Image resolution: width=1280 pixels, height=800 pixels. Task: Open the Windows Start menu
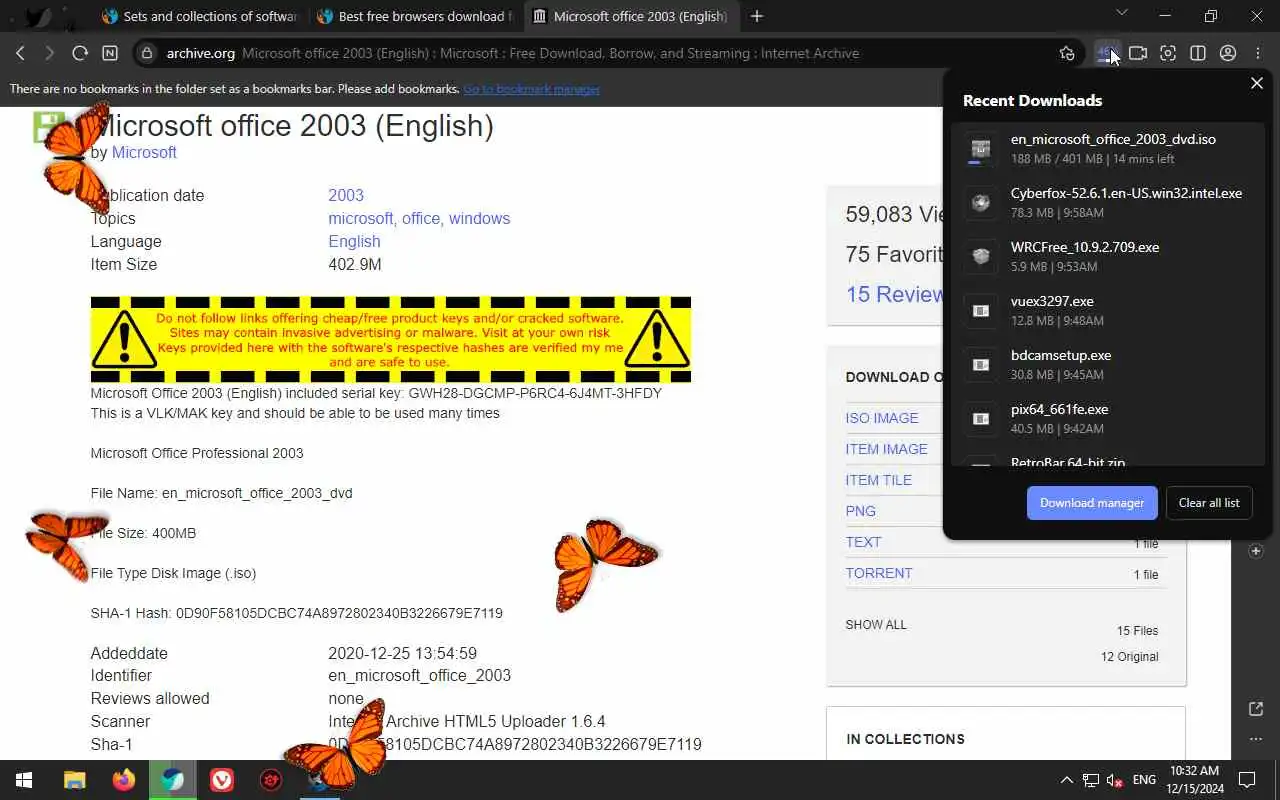pos(24,780)
